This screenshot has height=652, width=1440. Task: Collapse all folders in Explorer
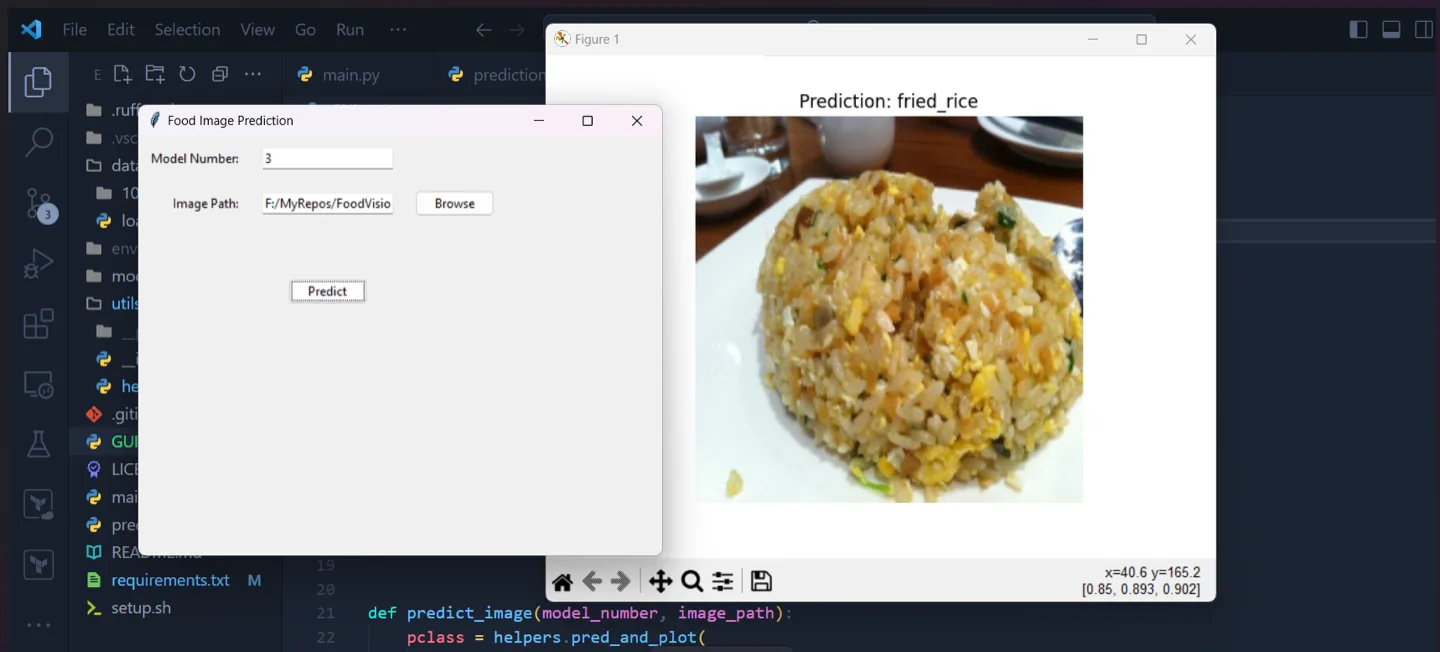[x=220, y=74]
